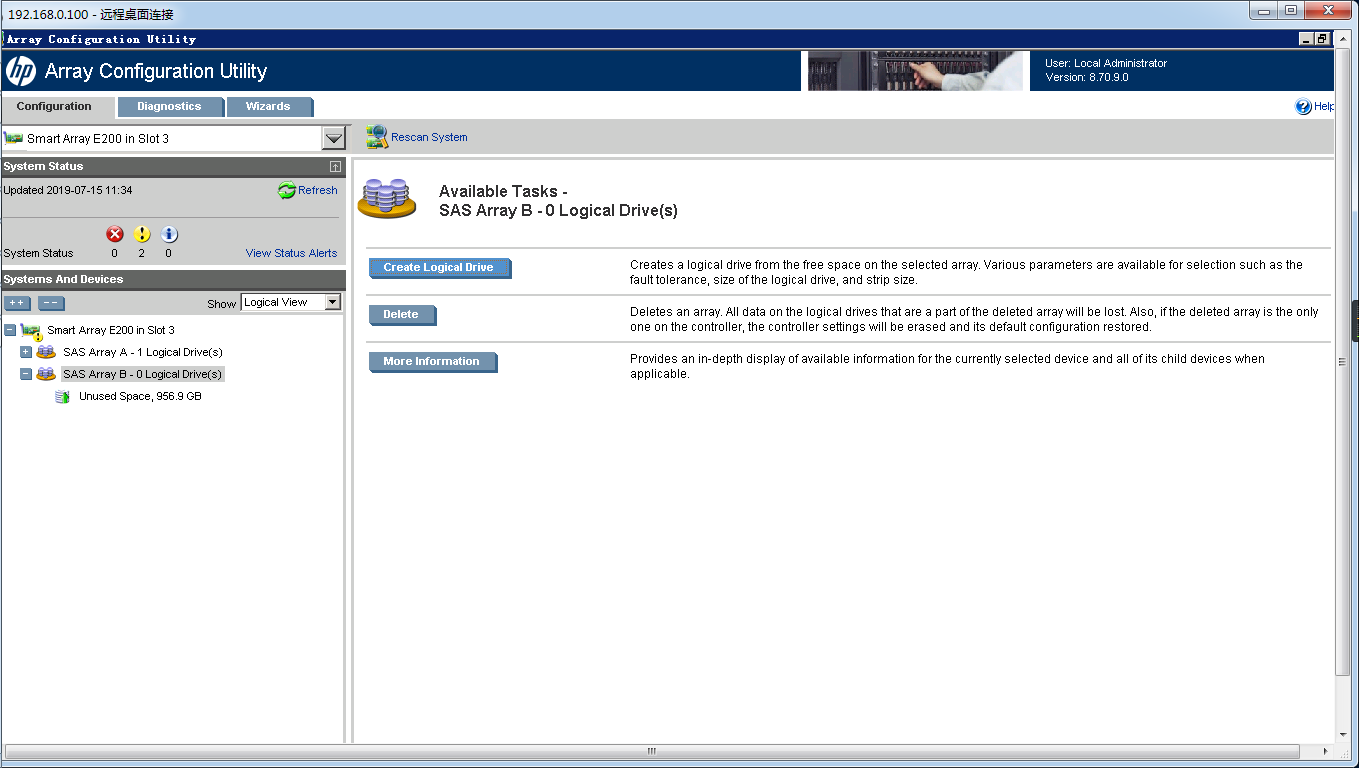The height and width of the screenshot is (768, 1359).
Task: Select Smart Array E200 in Slot 3 tree root
Action: point(110,330)
